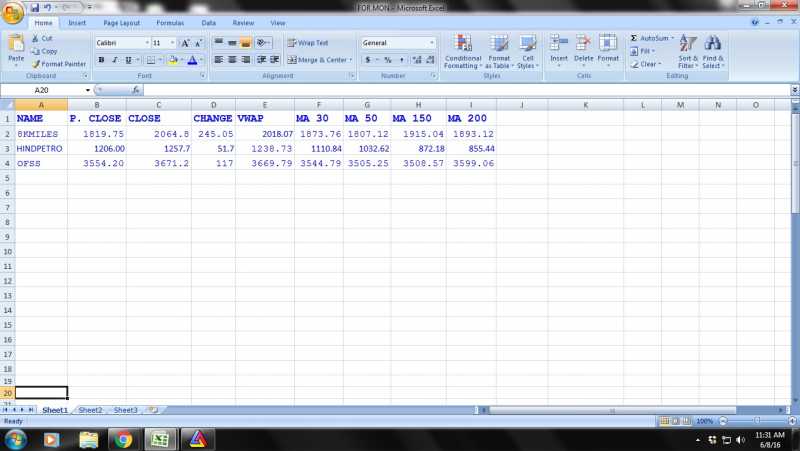Click the Insert Function fx icon

click(136, 90)
